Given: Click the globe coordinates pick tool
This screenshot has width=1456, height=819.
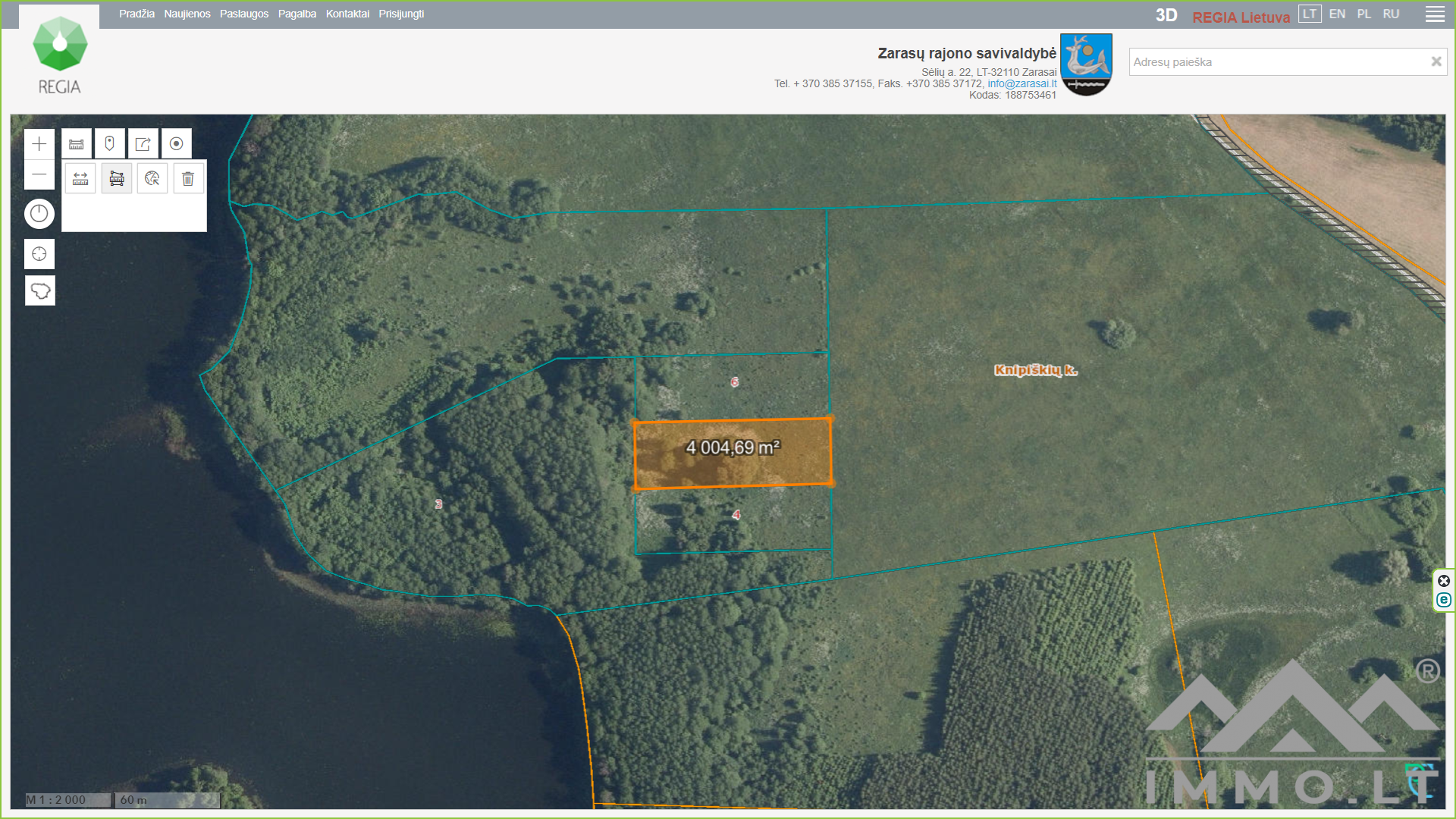Looking at the screenshot, I should (x=152, y=178).
